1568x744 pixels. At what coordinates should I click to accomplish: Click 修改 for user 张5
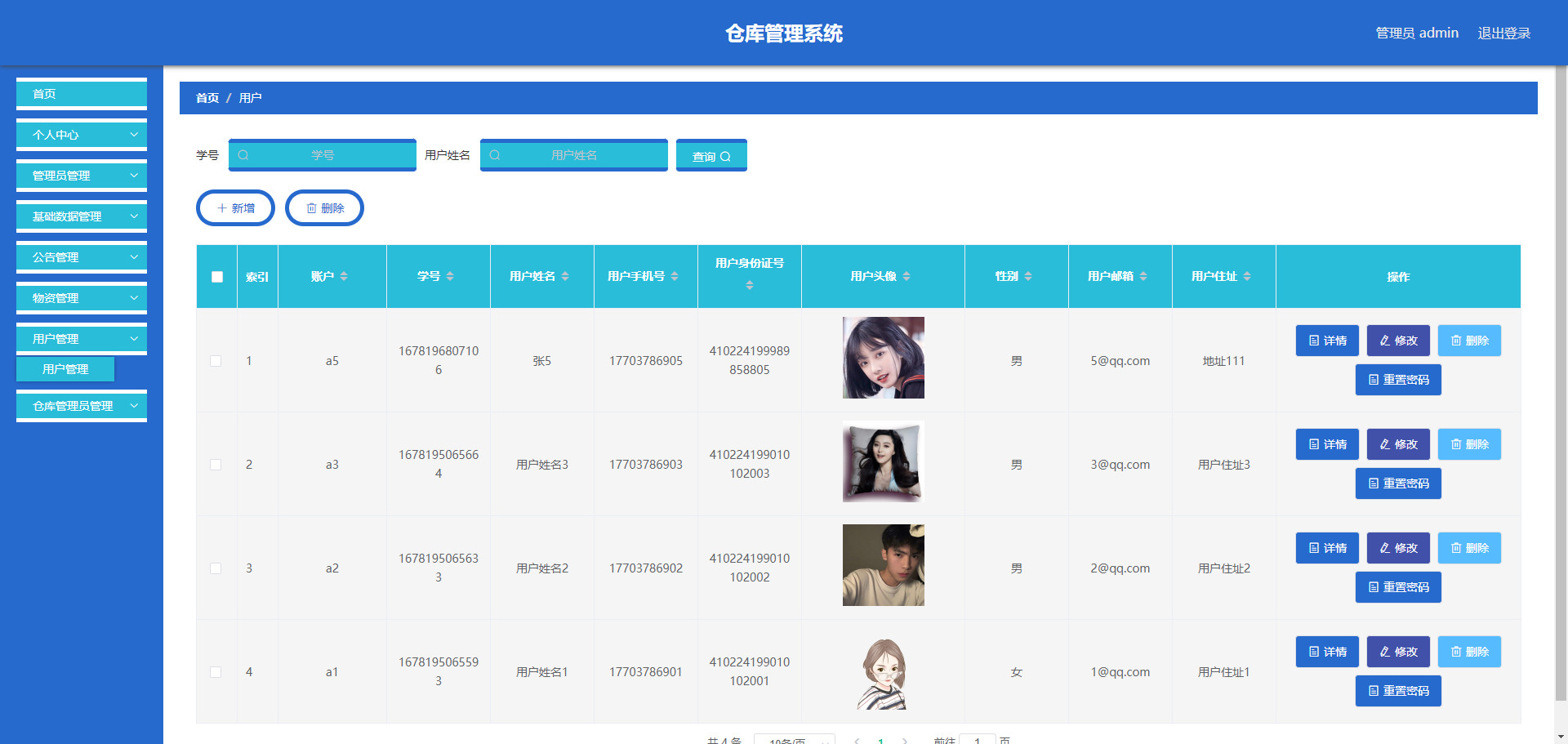coord(1398,341)
